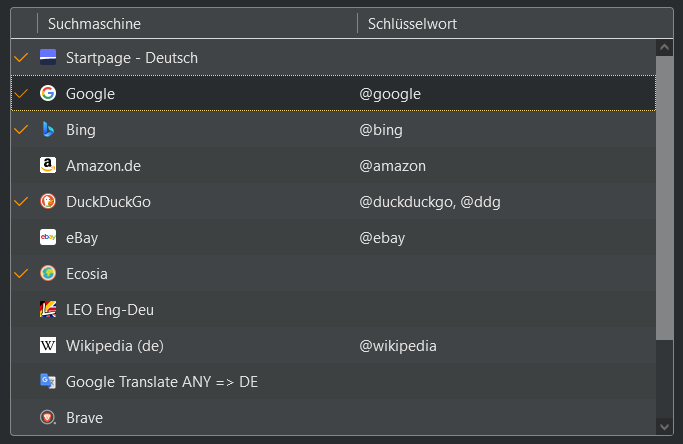The image size is (683, 444).
Task: Click the LEO Eng-Deu icon
Action: click(x=48, y=309)
